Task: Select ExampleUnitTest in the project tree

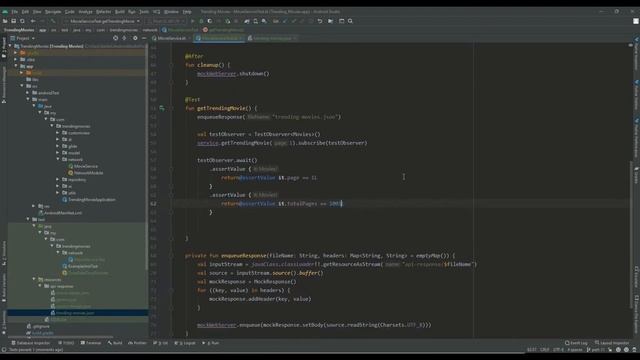Action: (x=80, y=266)
